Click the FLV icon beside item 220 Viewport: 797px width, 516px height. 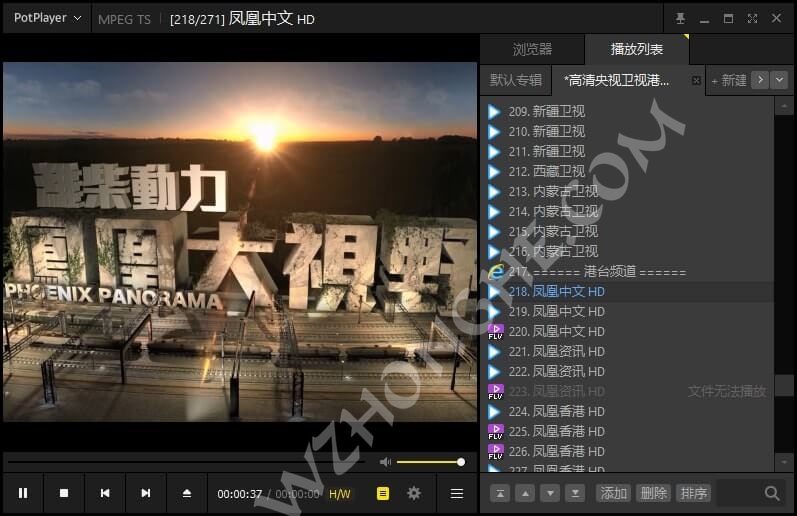pos(496,331)
